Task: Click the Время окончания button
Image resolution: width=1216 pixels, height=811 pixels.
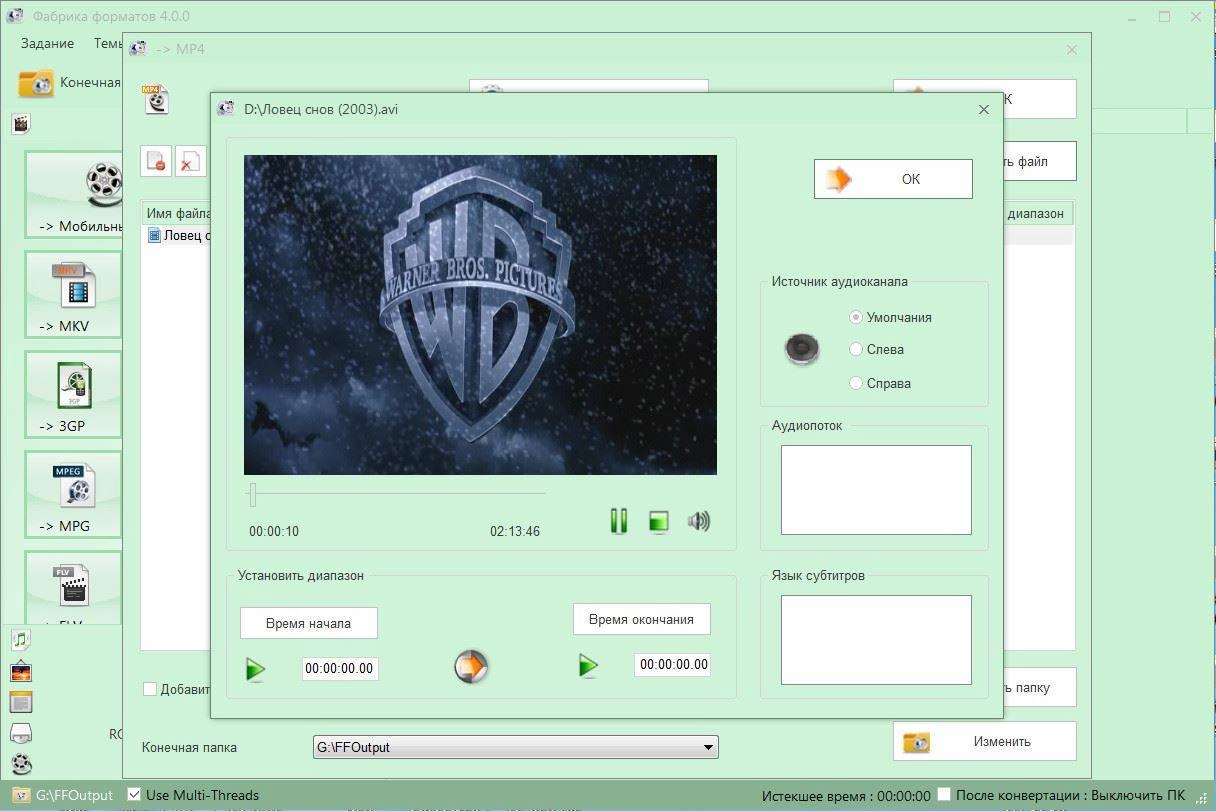Action: tap(641, 619)
